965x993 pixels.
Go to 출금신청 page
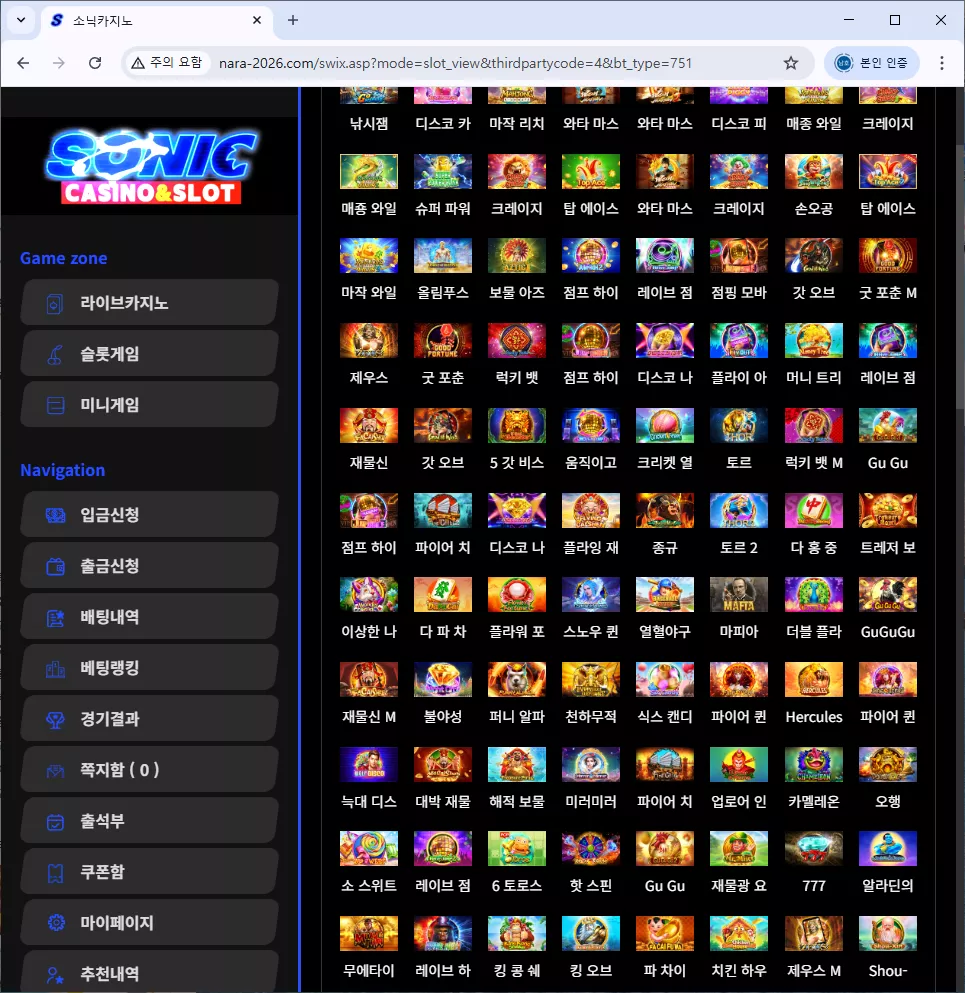tap(149, 566)
